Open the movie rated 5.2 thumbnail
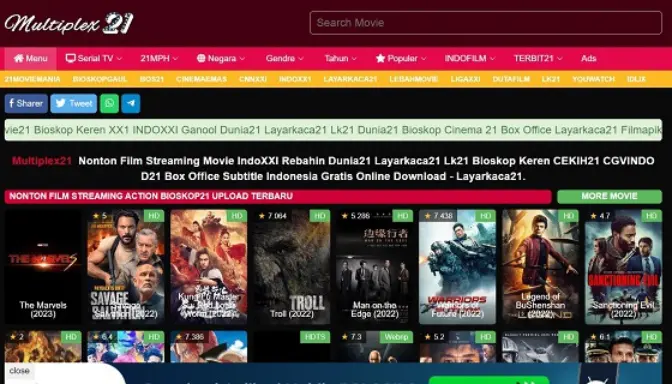Viewport: 672px width, 384px height. click(457, 346)
